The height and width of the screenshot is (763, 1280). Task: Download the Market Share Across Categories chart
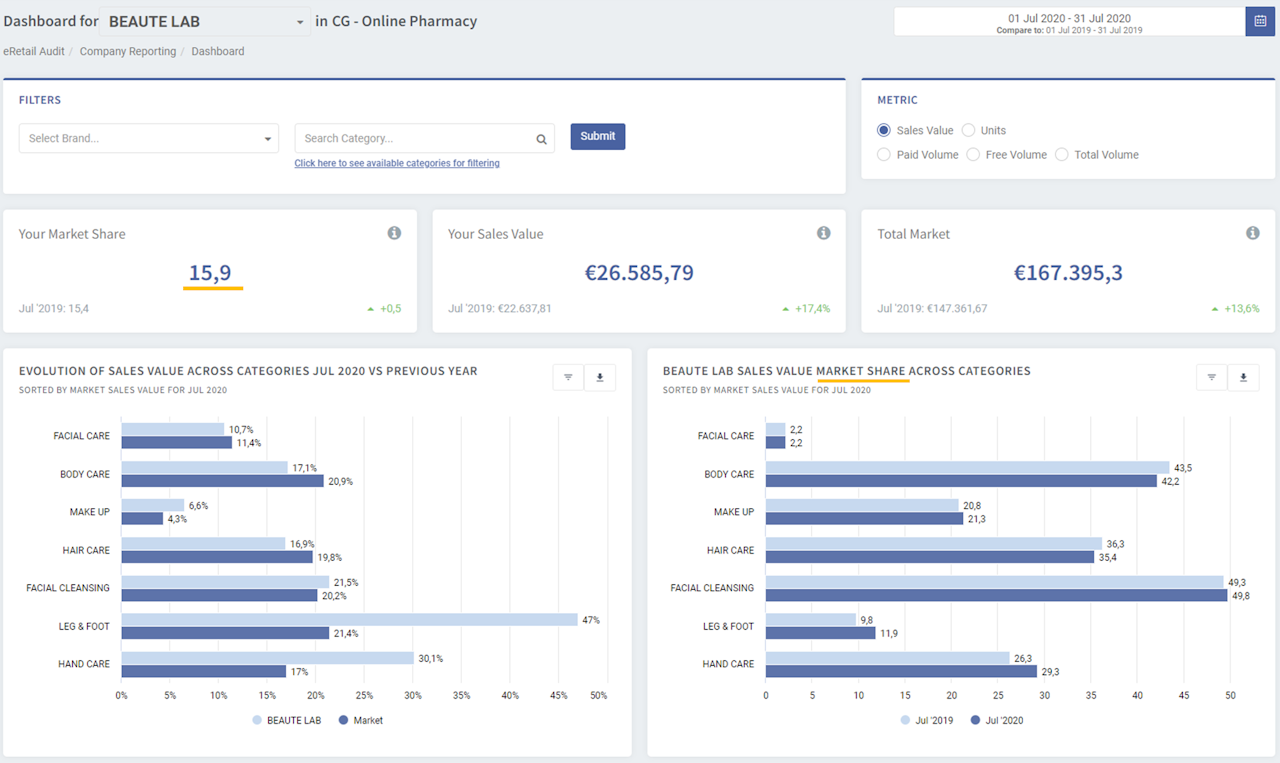[1244, 377]
